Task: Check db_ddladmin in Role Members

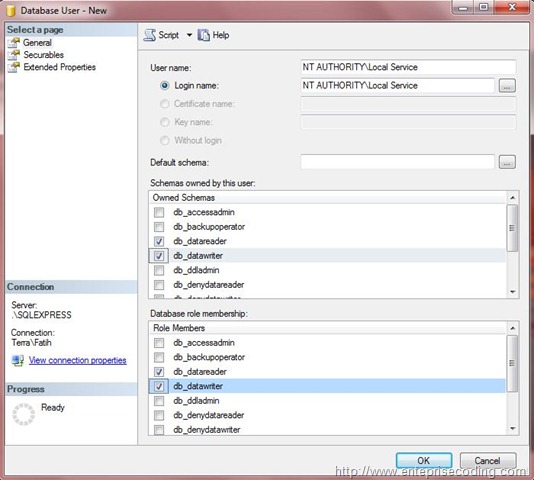Action: point(159,401)
